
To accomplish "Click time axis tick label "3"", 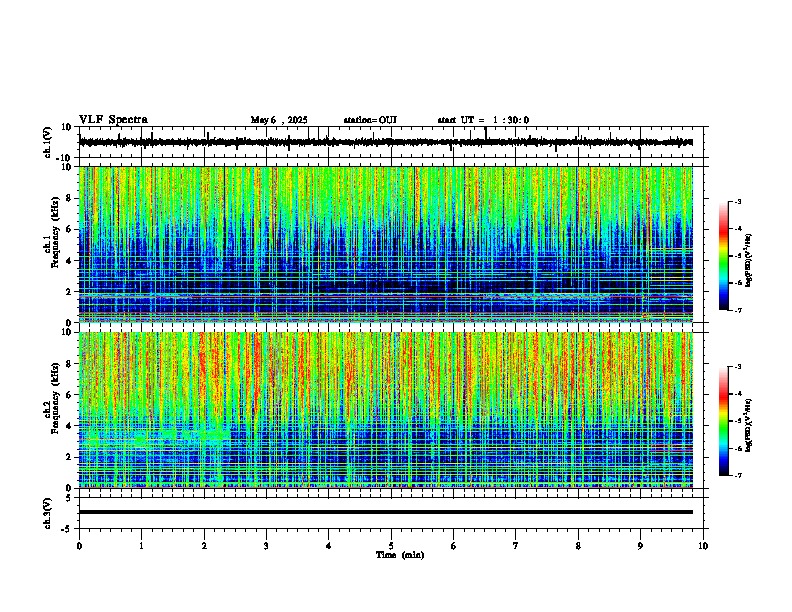I will [266, 546].
